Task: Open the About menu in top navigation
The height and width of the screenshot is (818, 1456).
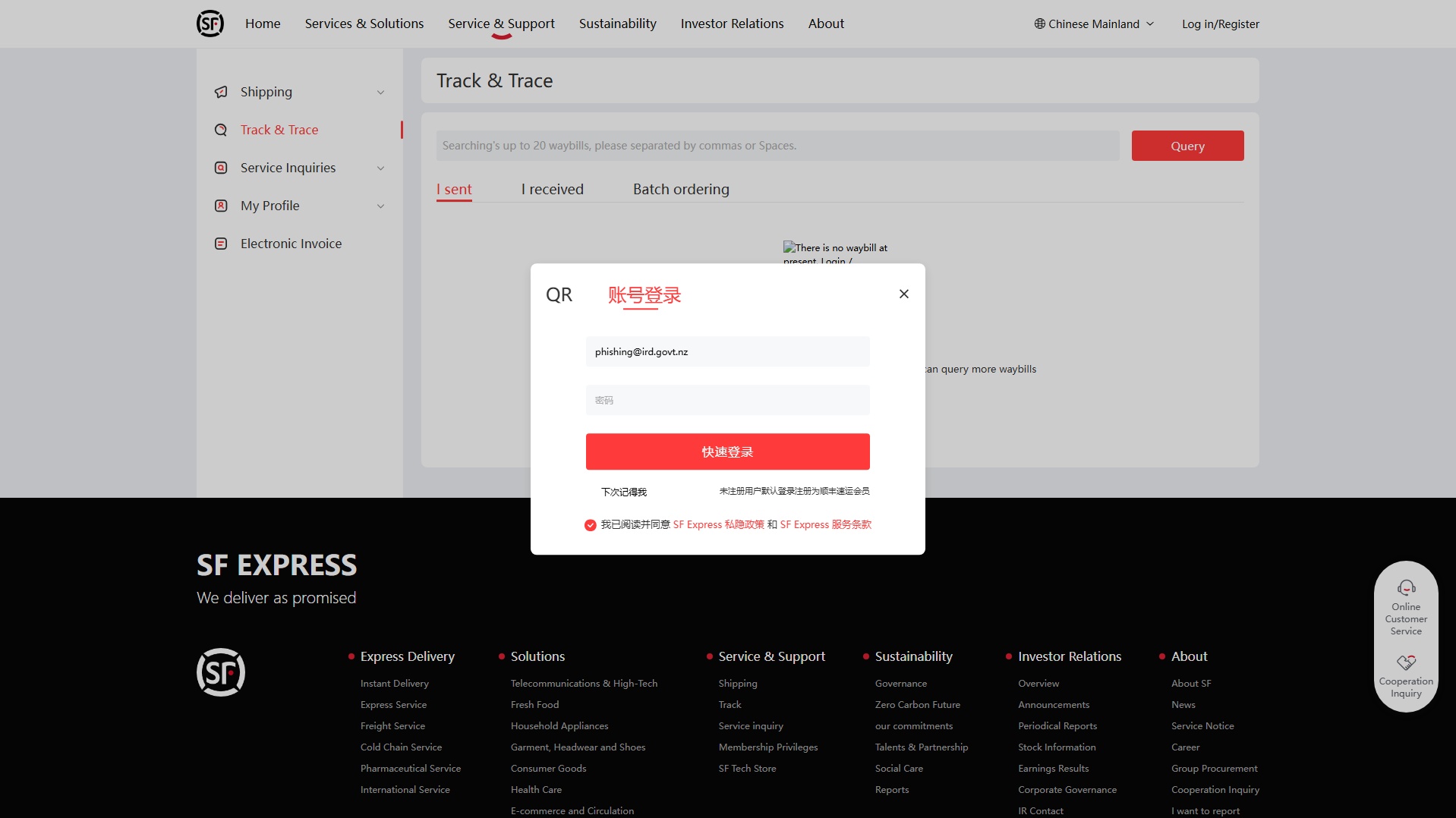Action: click(826, 24)
